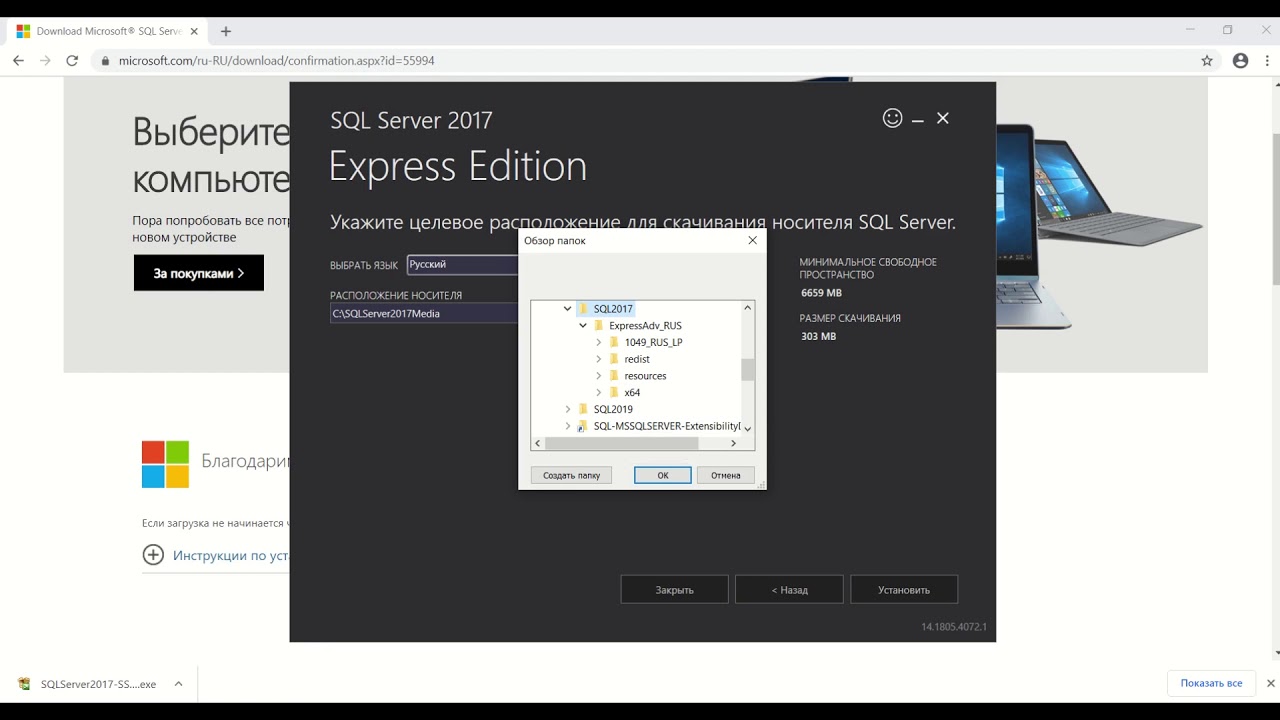Click the За покупками button
Image resolution: width=1280 pixels, height=720 pixels.
199,273
